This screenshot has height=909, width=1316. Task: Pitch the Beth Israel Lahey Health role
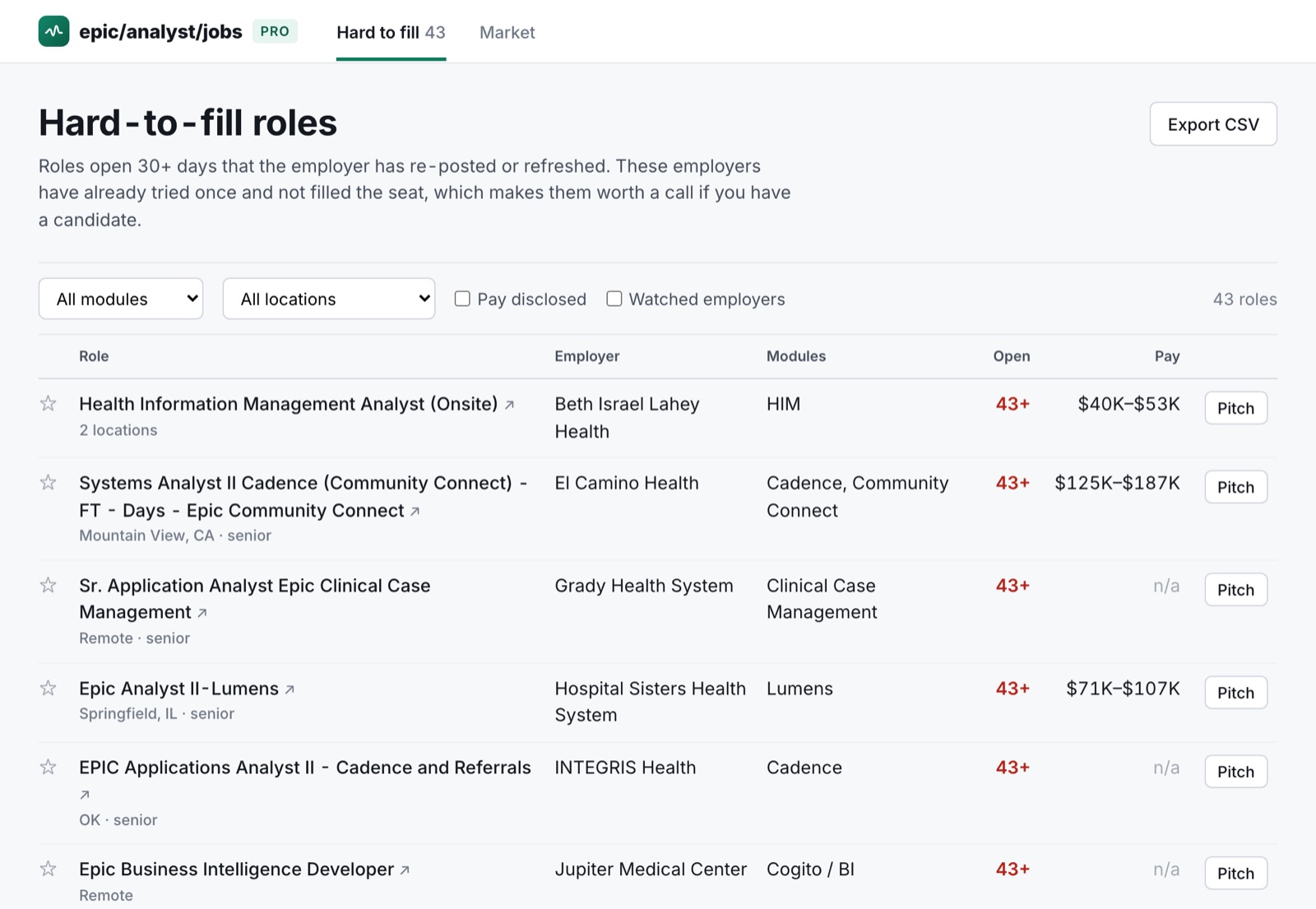[1235, 408]
